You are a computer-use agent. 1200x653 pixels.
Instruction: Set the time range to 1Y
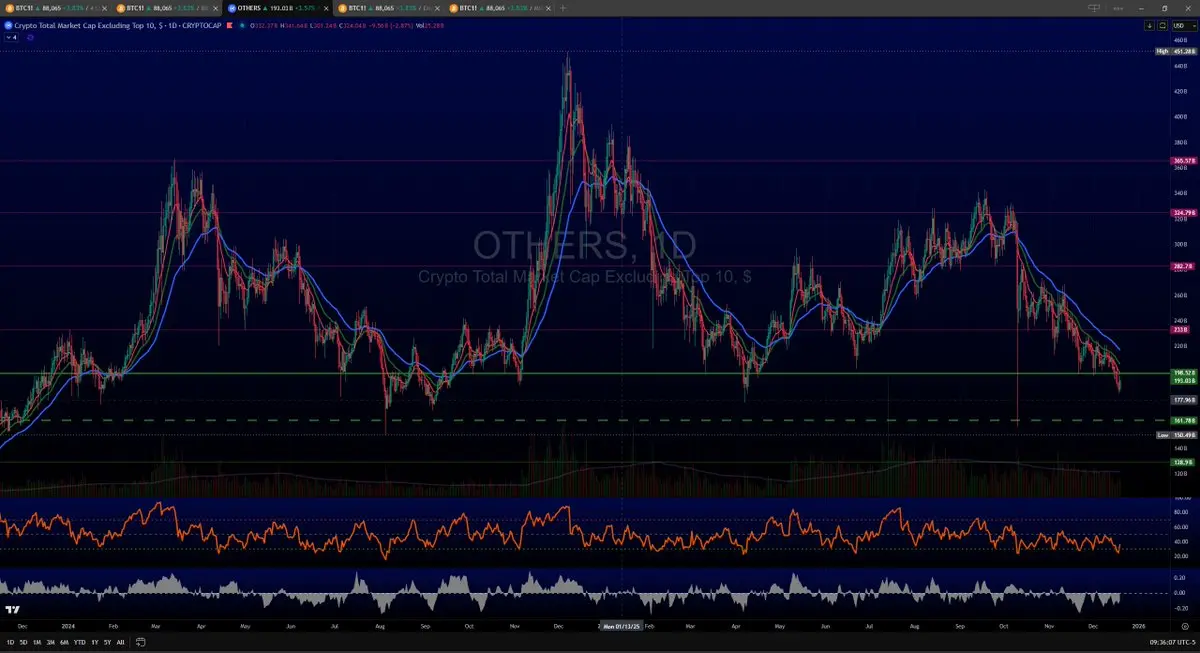(95, 642)
